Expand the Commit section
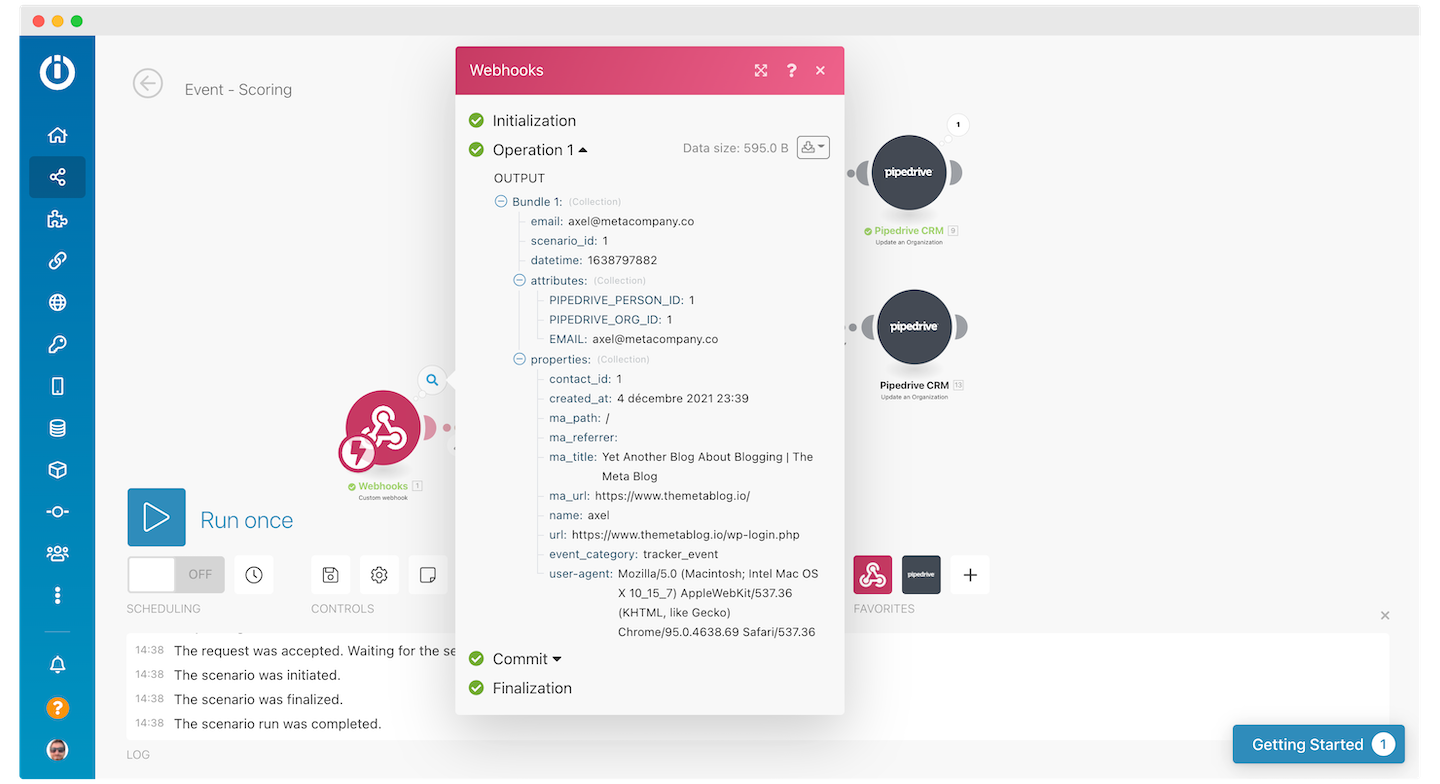 (556, 658)
